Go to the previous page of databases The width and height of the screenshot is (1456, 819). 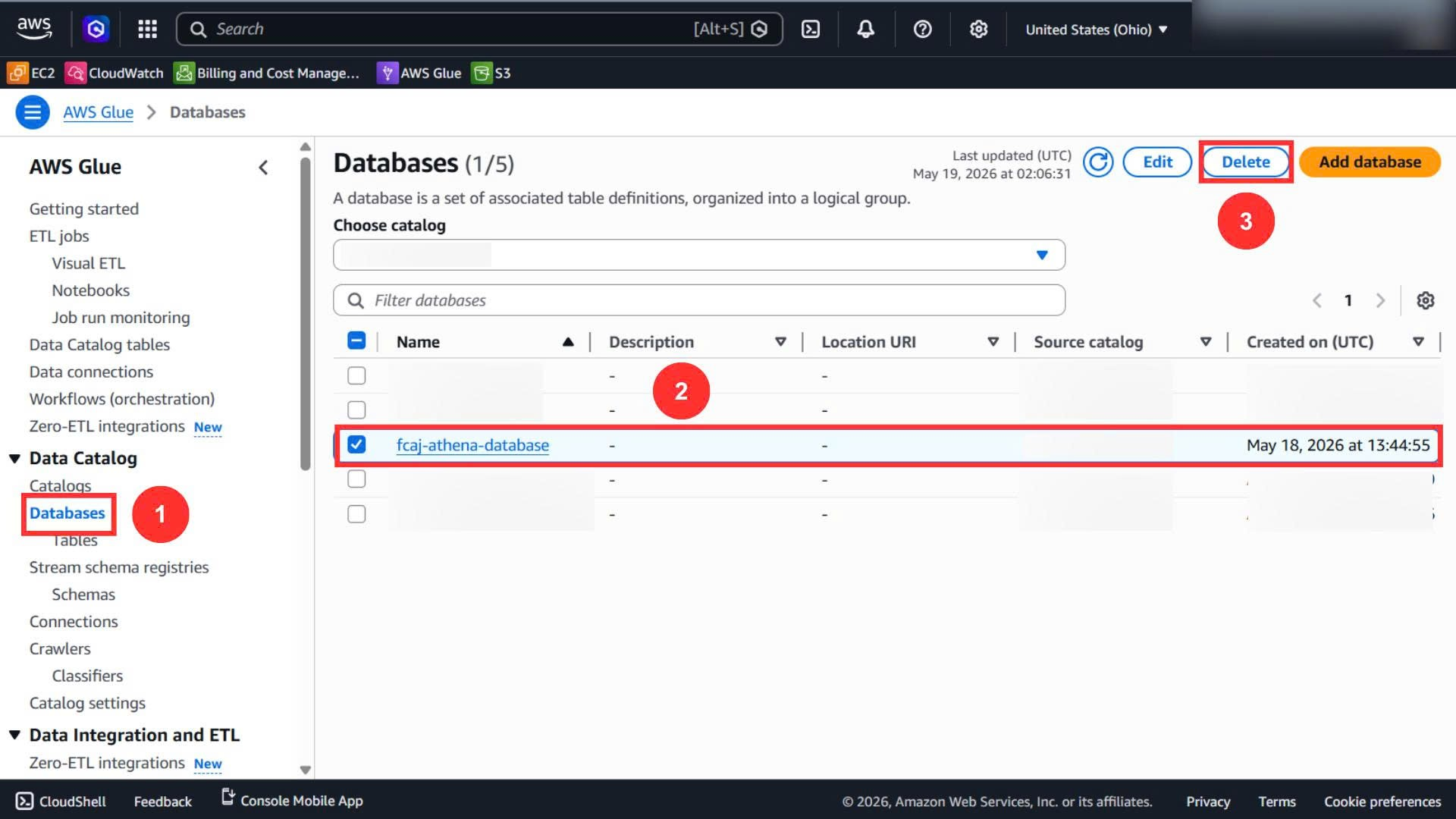[x=1317, y=300]
